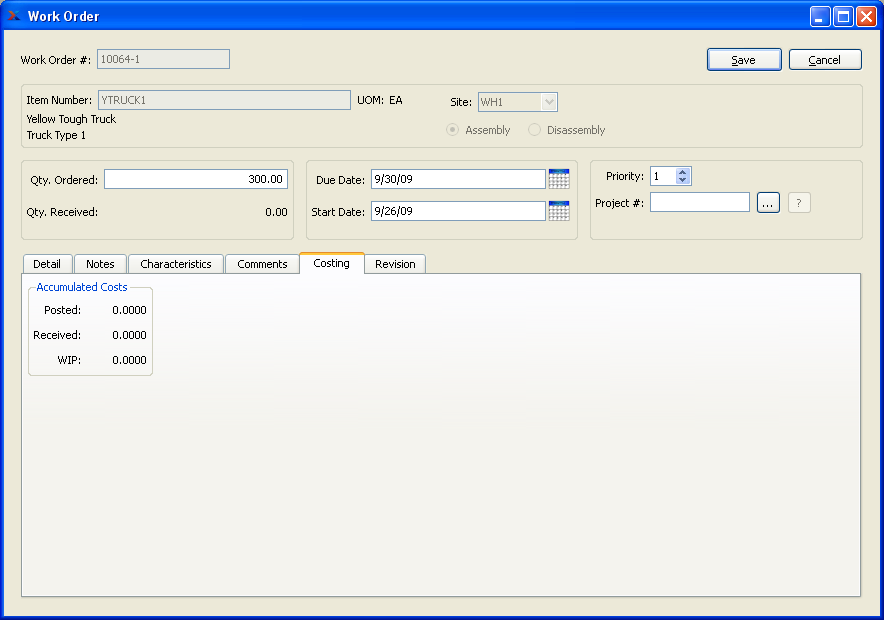
Task: Decrease Priority with the down arrow
Action: (x=683, y=181)
